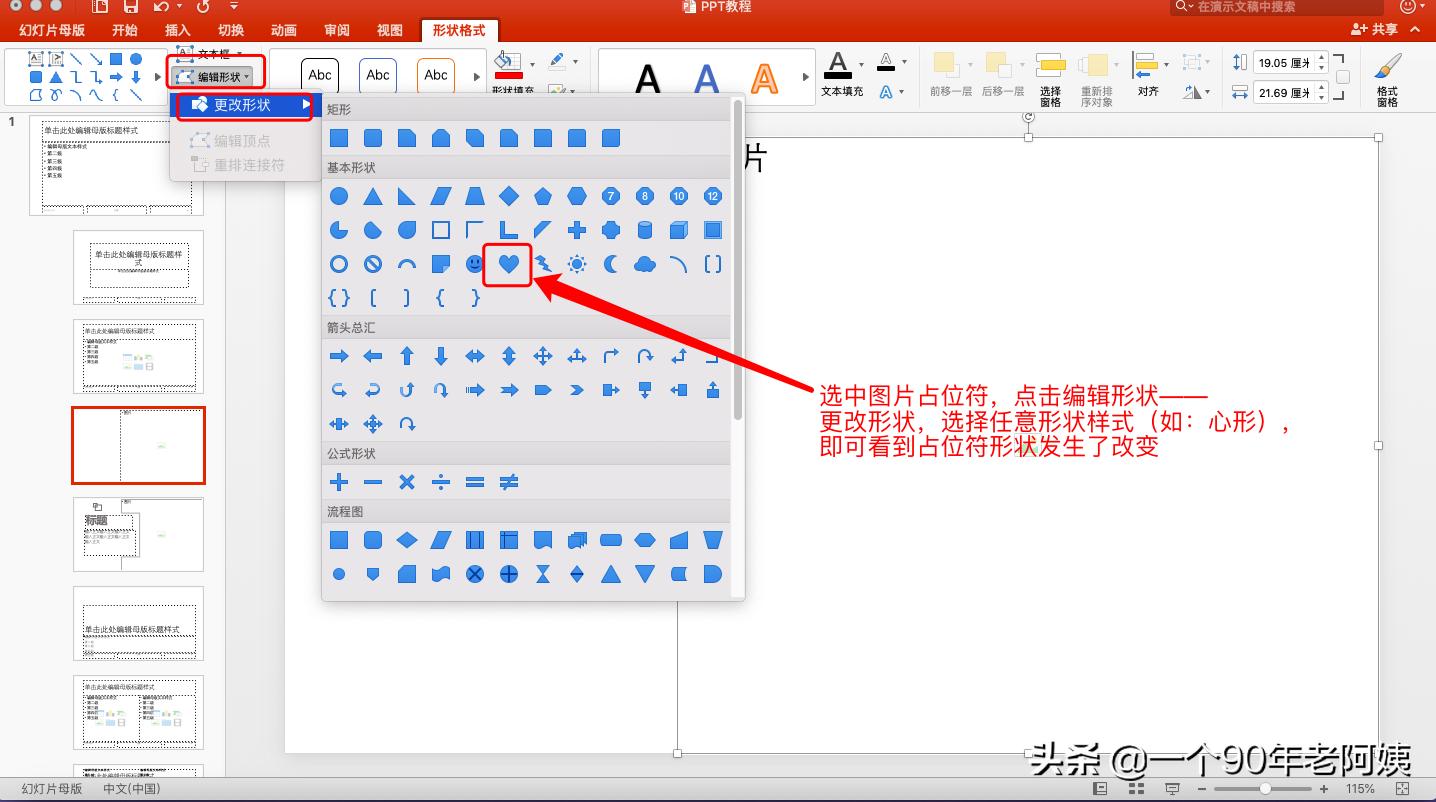Open the 更改形状 submenu item

[x=246, y=105]
